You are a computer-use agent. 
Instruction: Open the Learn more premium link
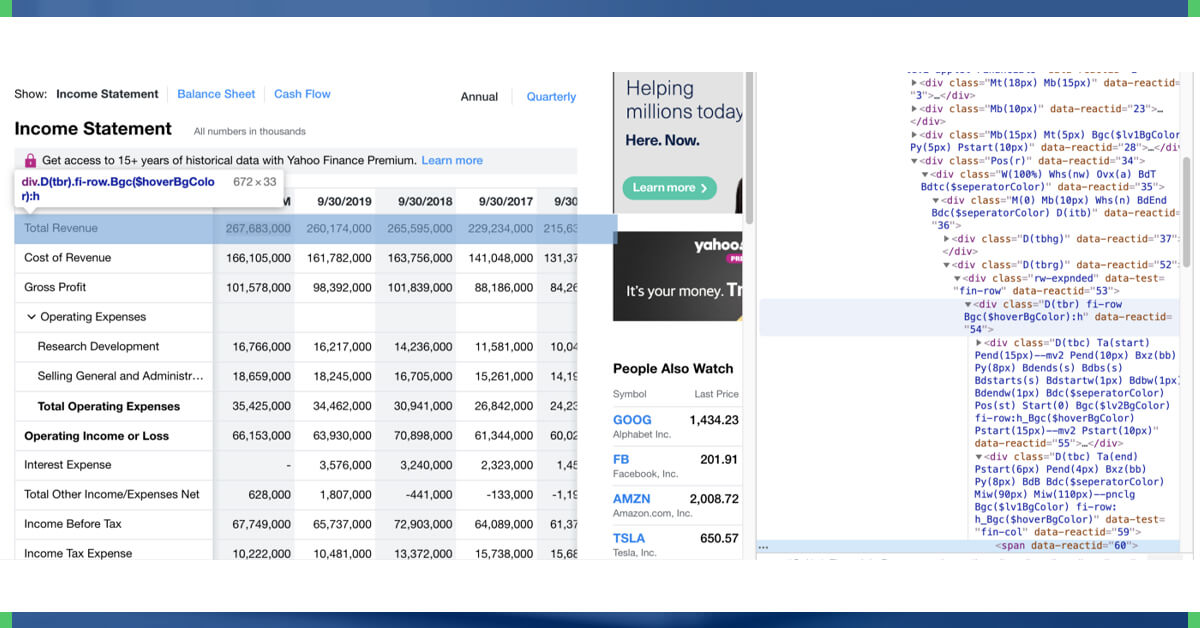pyautogui.click(x=452, y=160)
